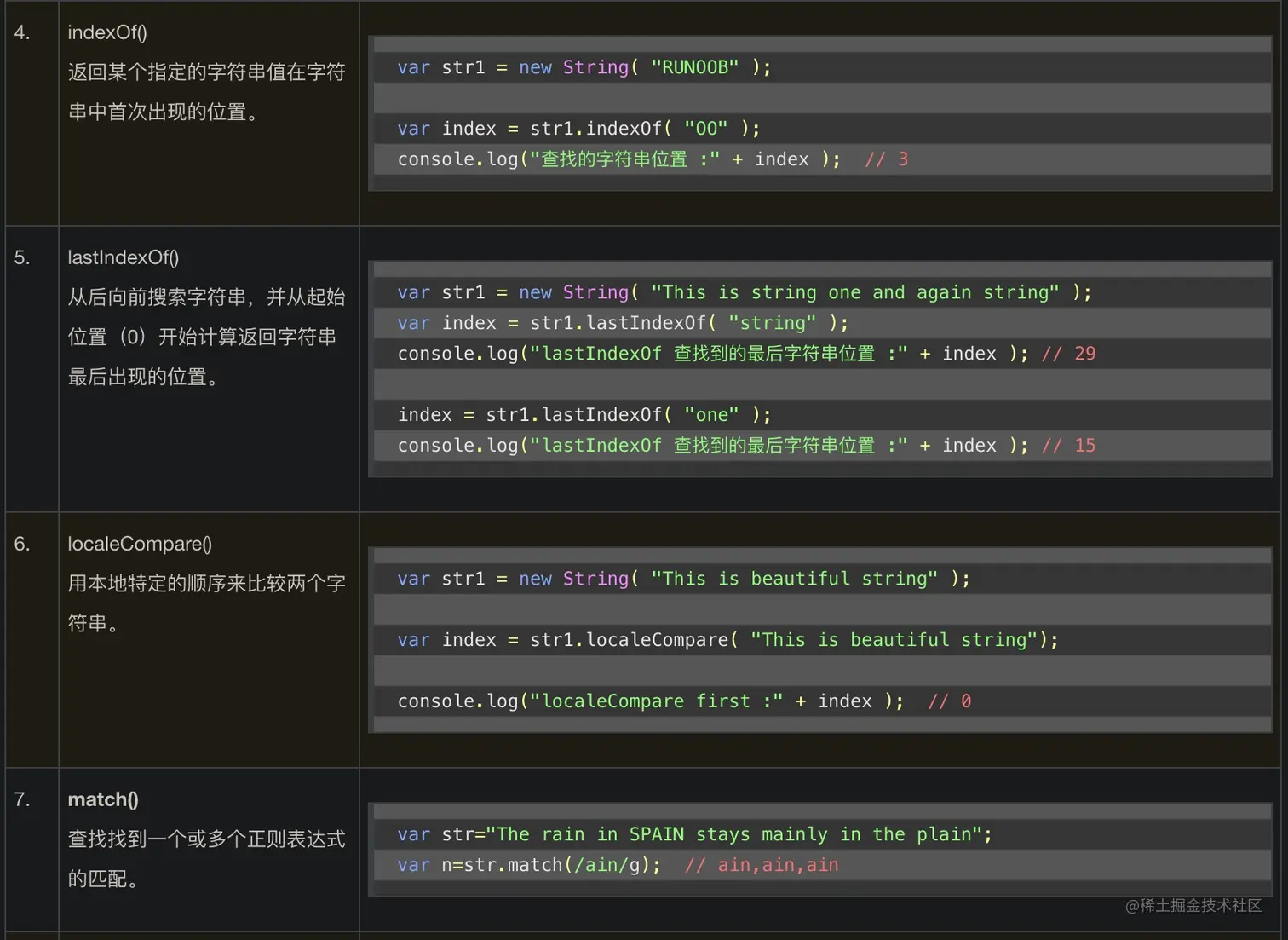The image size is (1288, 940).
Task: Click the line var n=str.match(/ain/g)
Action: 618,865
